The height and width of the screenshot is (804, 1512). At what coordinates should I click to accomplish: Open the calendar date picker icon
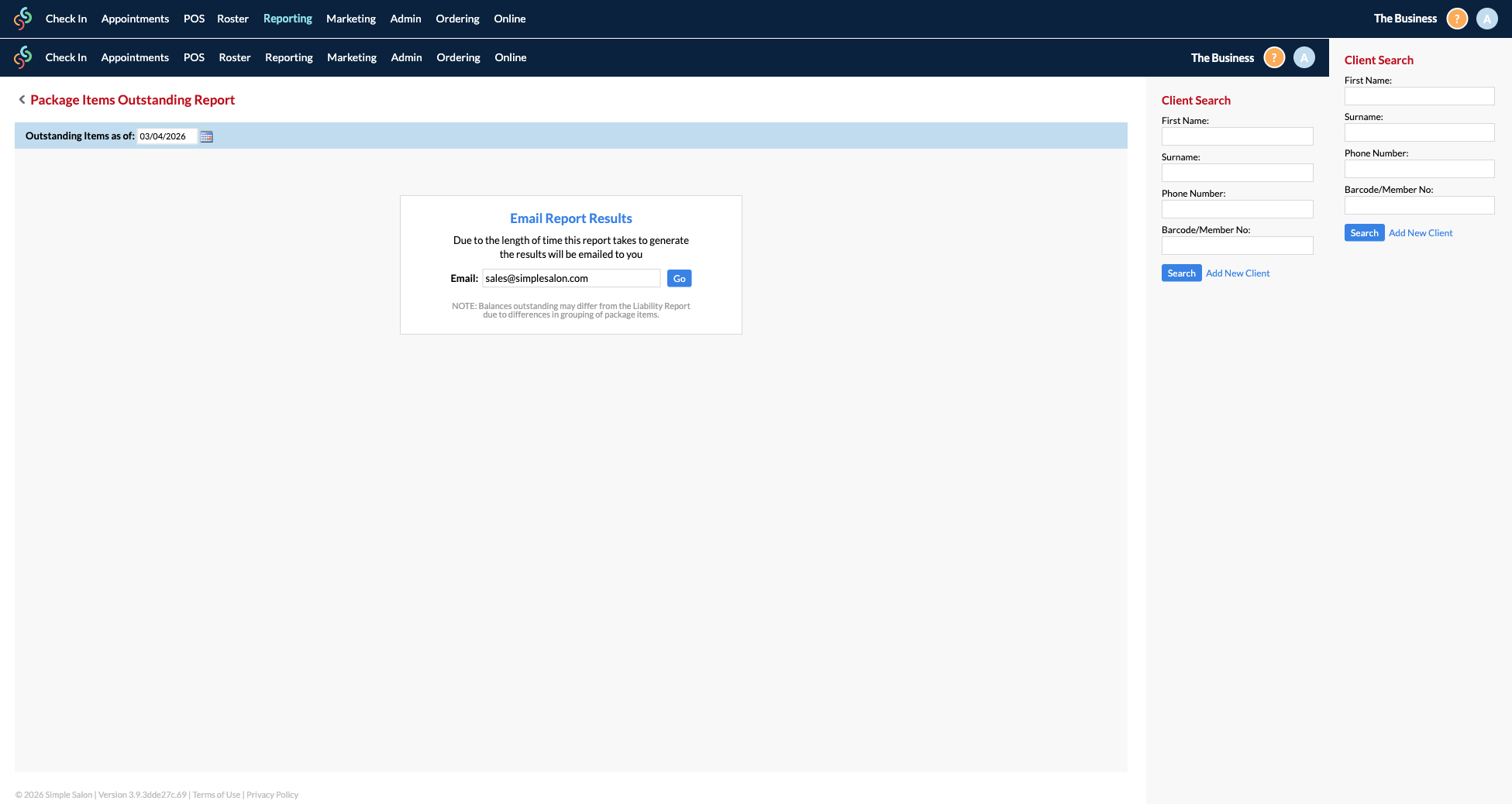(206, 136)
